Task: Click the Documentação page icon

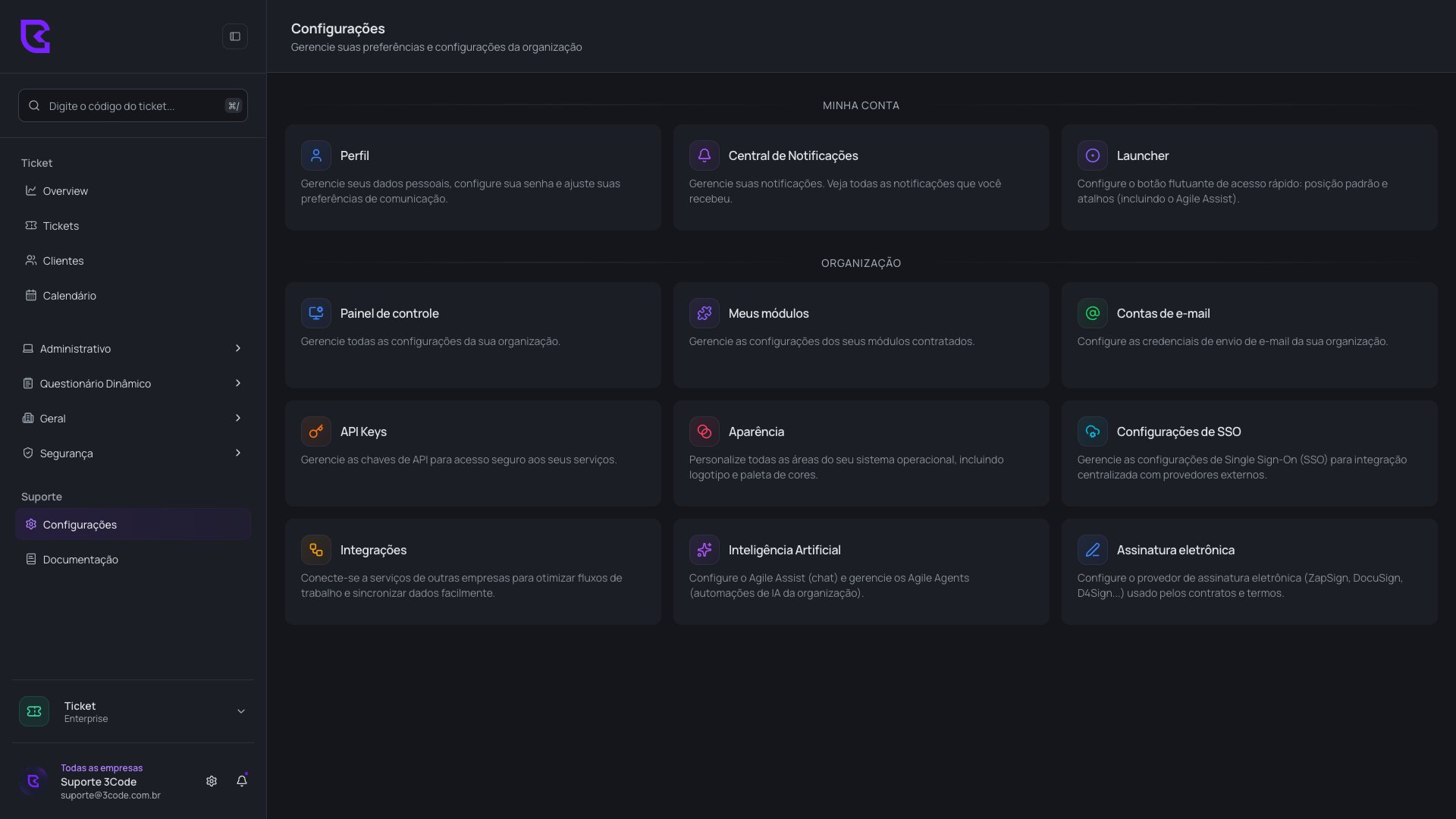Action: coord(31,559)
